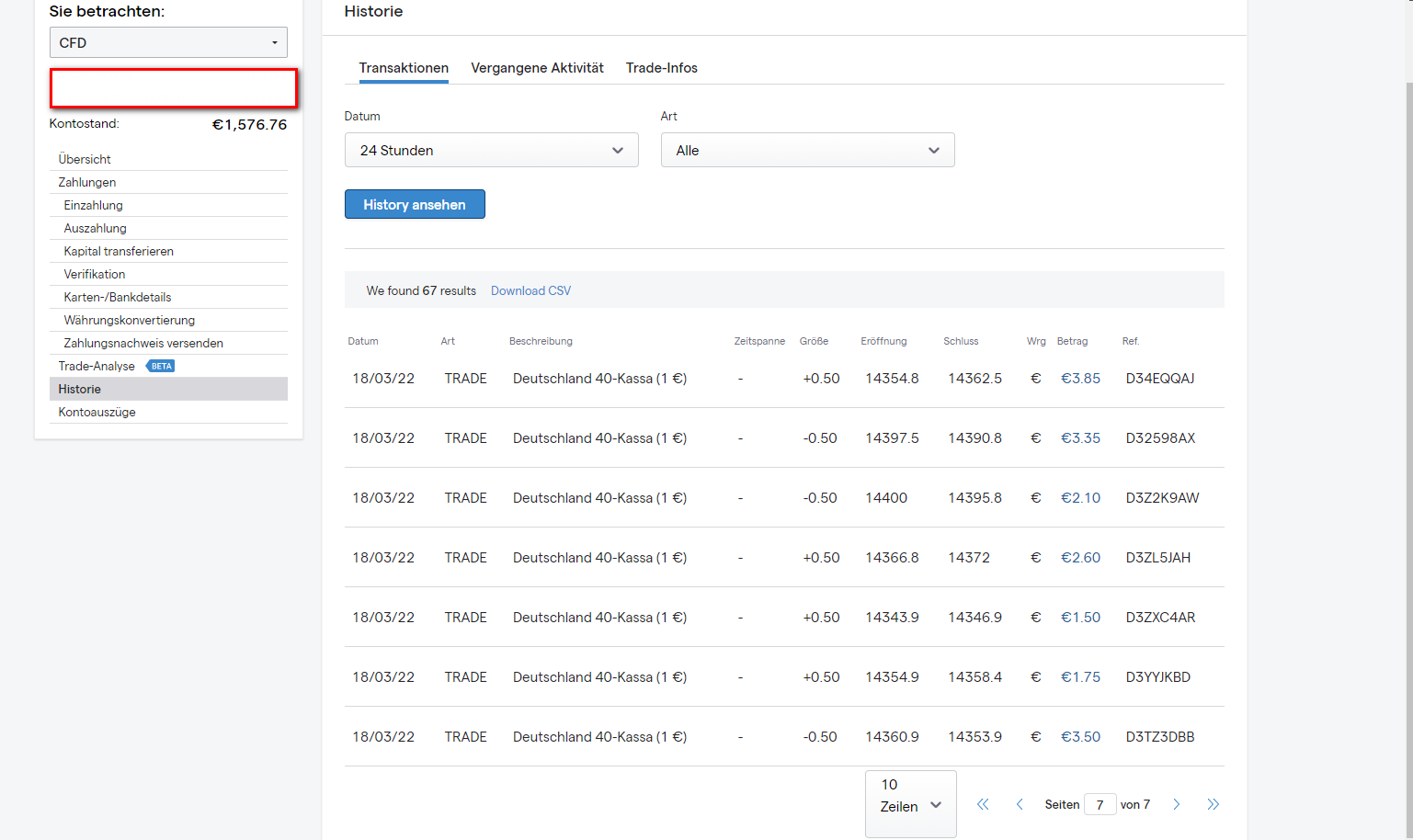Expand the Datum 24 Stunden dropdown
The image size is (1413, 840).
491,151
